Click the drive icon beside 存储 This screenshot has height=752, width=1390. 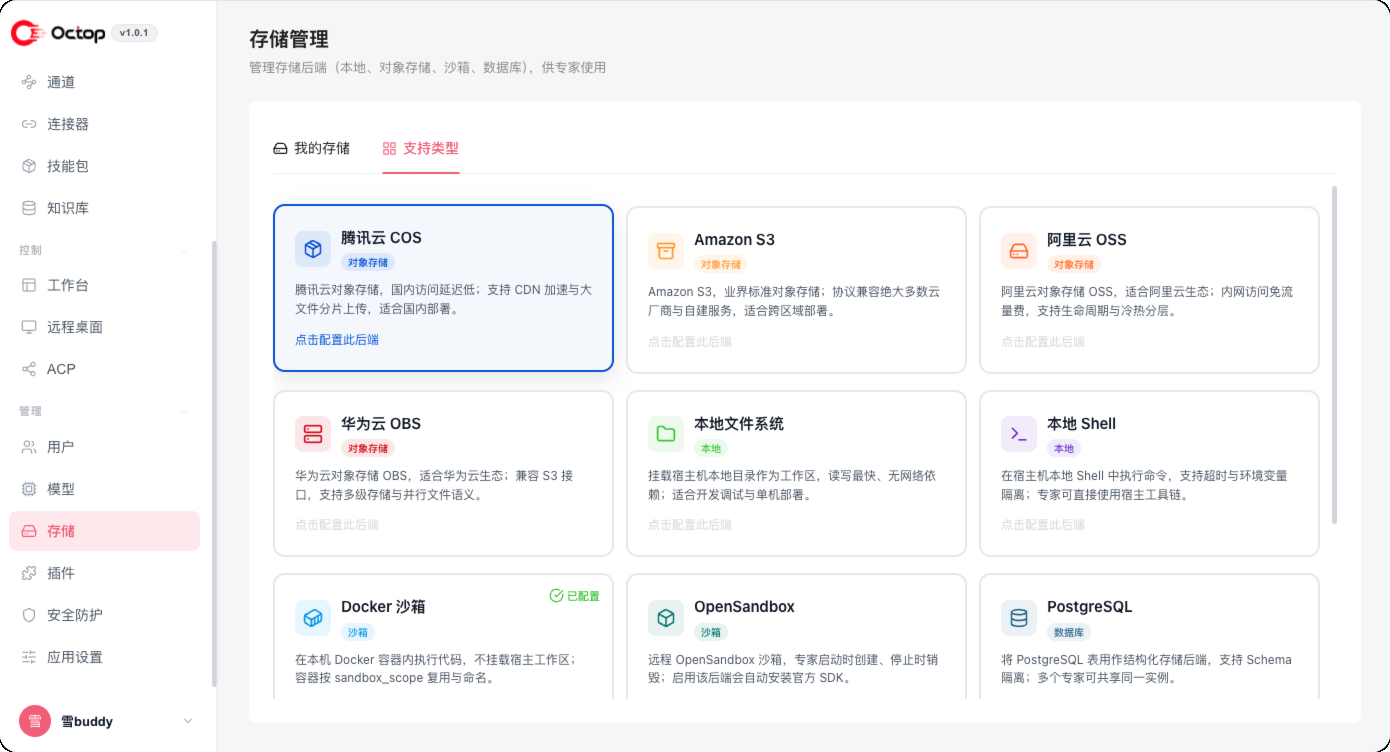coord(29,531)
